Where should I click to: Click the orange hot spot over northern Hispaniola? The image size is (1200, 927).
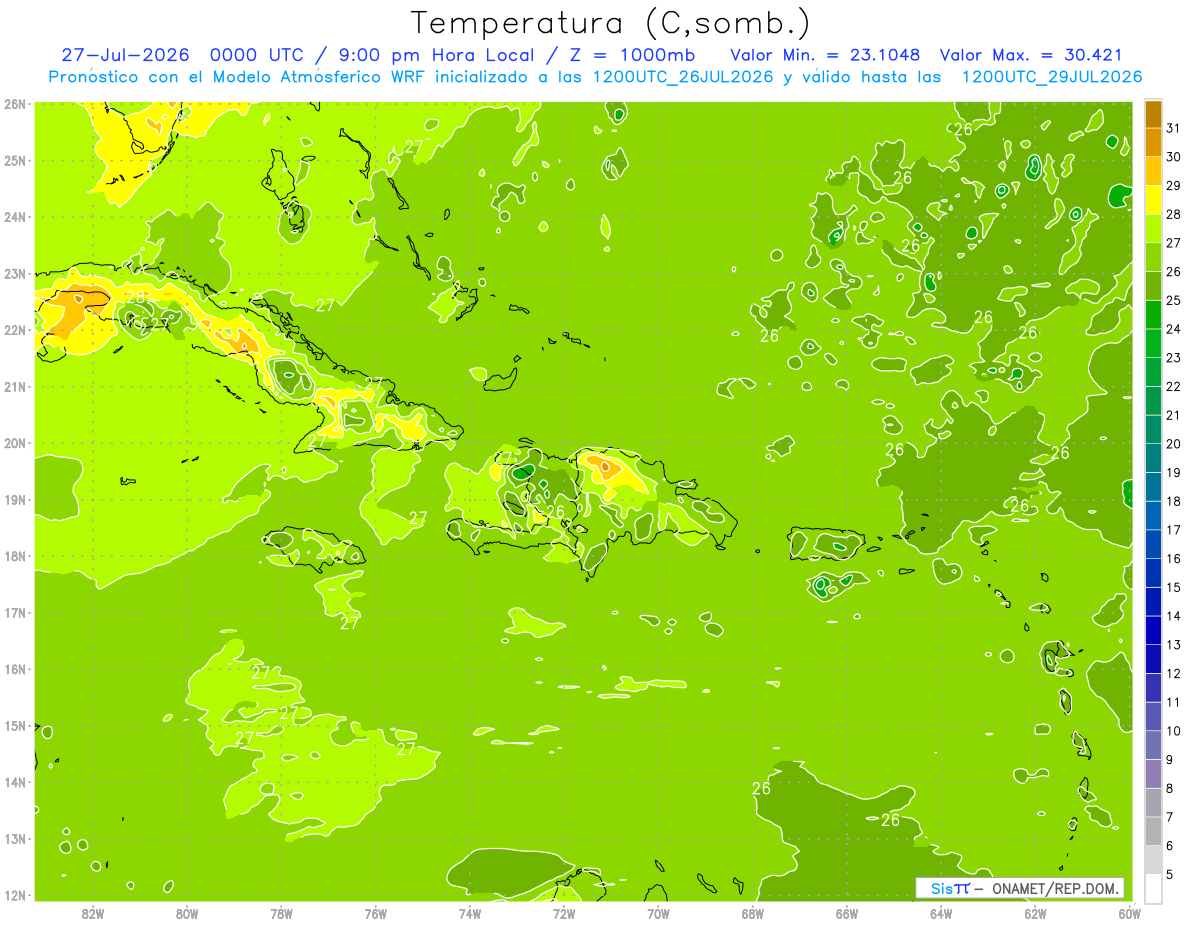click(x=605, y=466)
